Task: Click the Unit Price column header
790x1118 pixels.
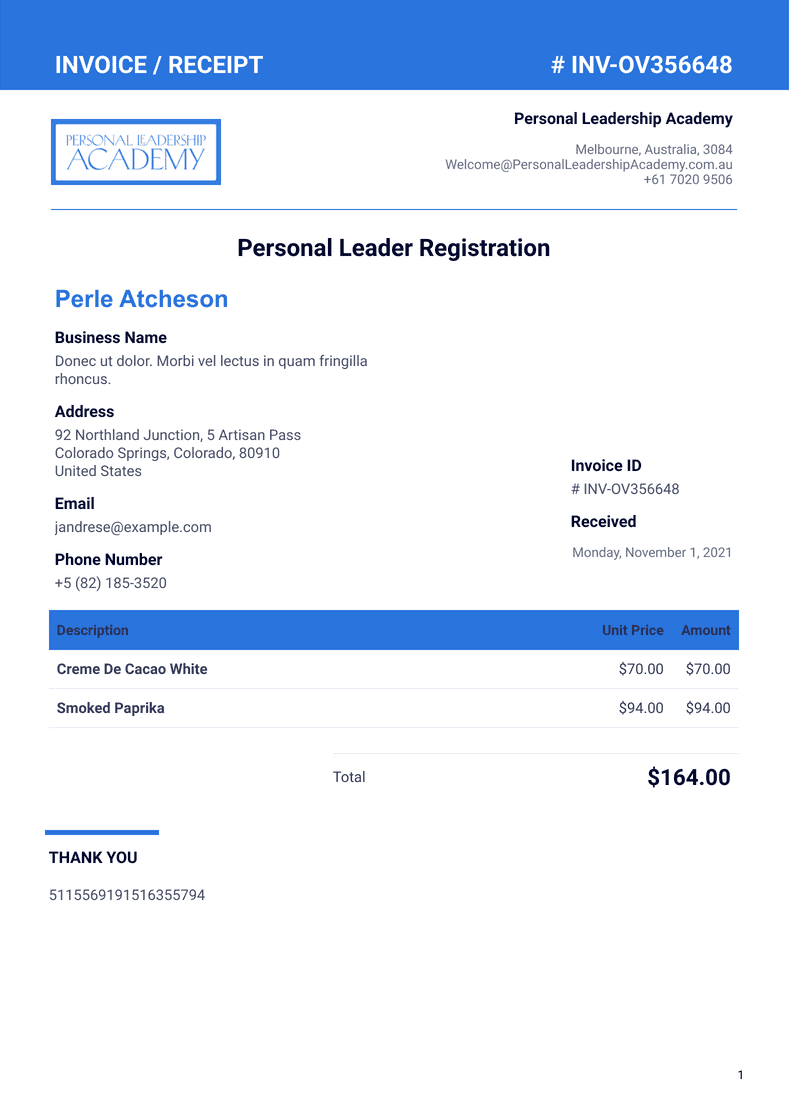Action: [x=632, y=630]
